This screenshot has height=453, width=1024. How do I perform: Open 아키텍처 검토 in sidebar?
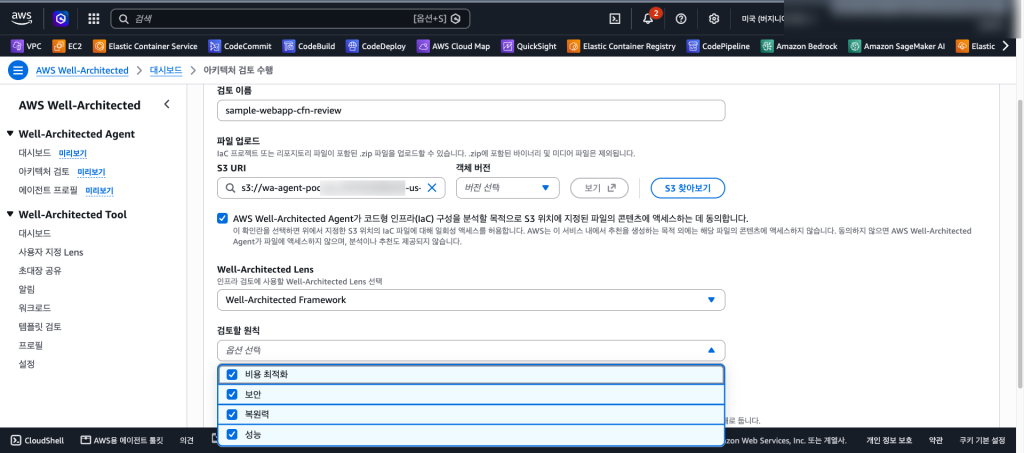pos(44,172)
